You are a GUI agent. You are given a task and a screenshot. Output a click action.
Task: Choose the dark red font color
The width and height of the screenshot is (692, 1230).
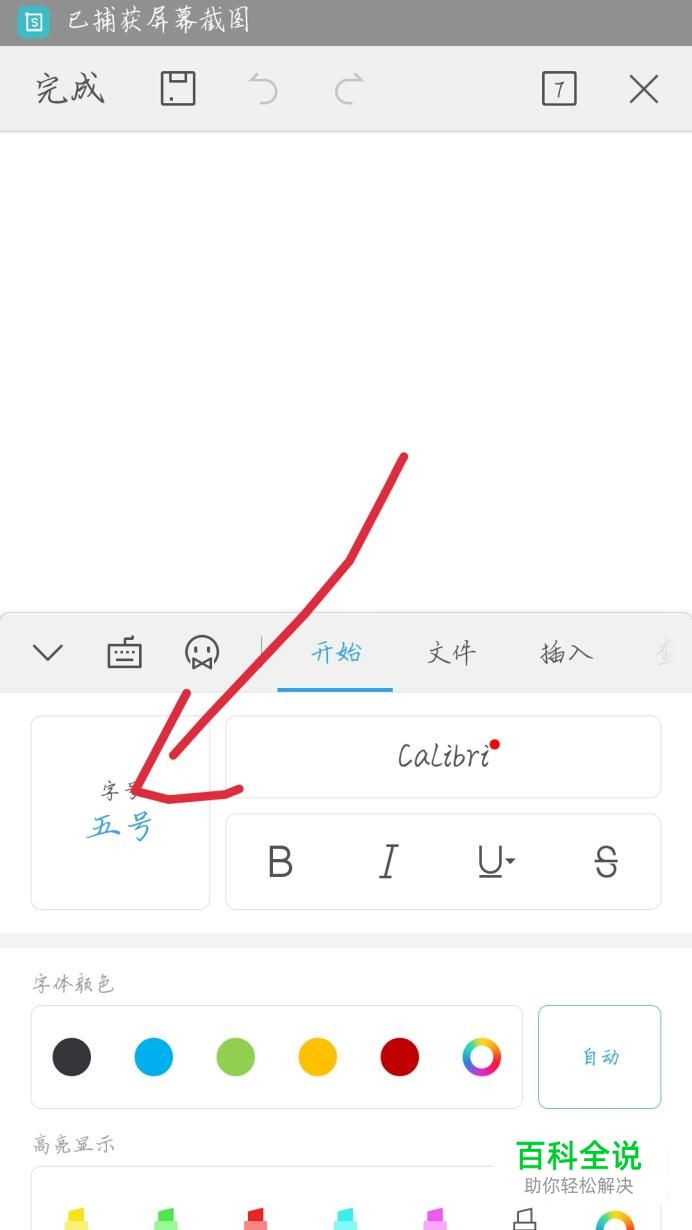(399, 1057)
